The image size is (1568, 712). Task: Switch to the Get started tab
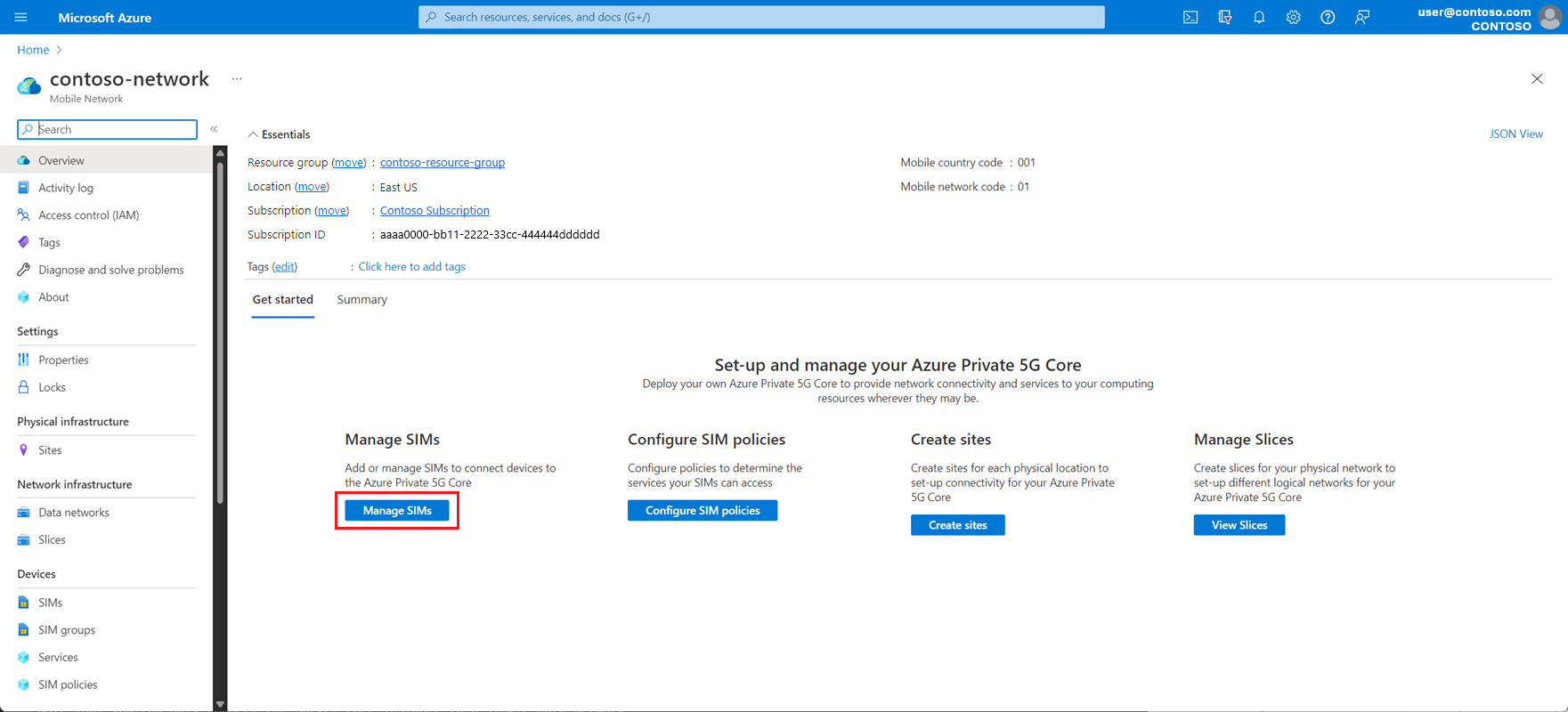(x=283, y=300)
